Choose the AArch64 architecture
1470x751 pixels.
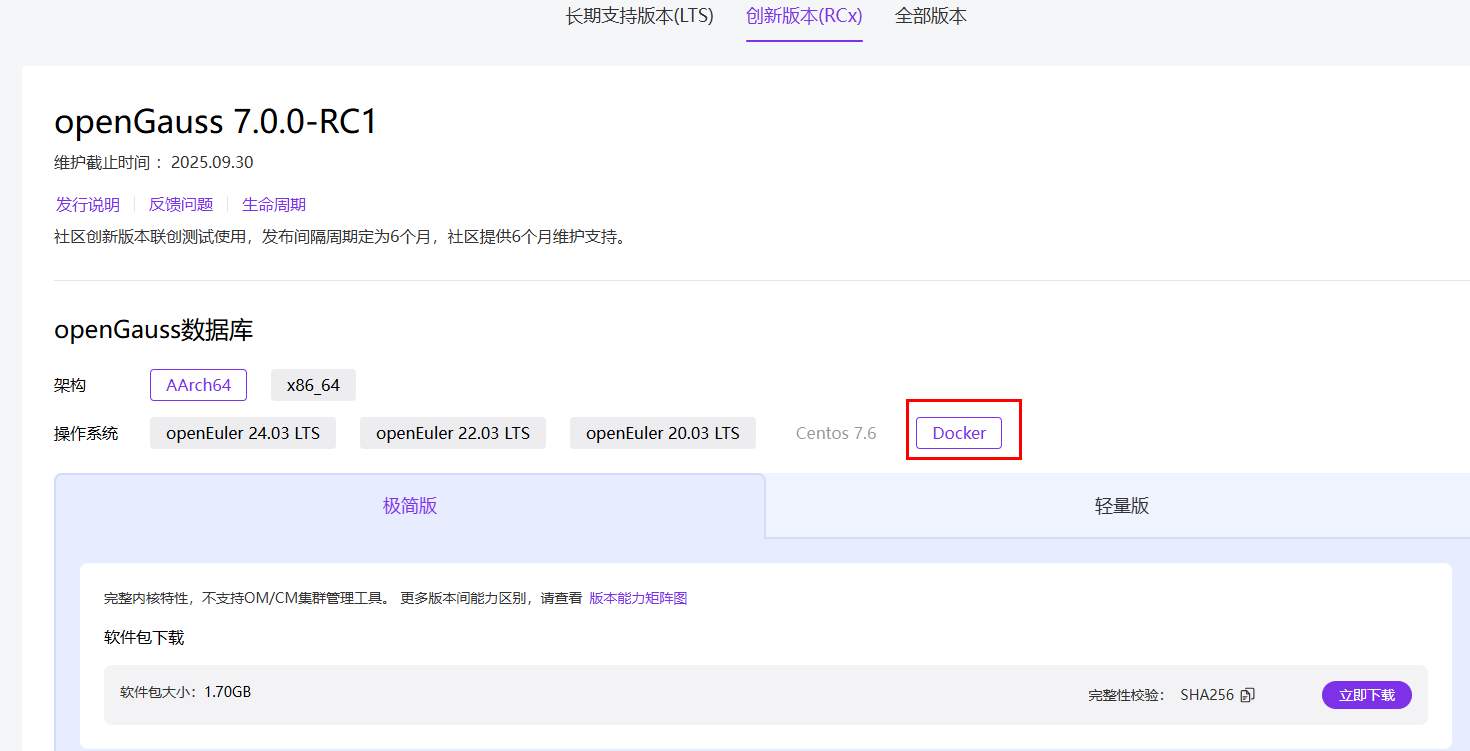coord(198,385)
